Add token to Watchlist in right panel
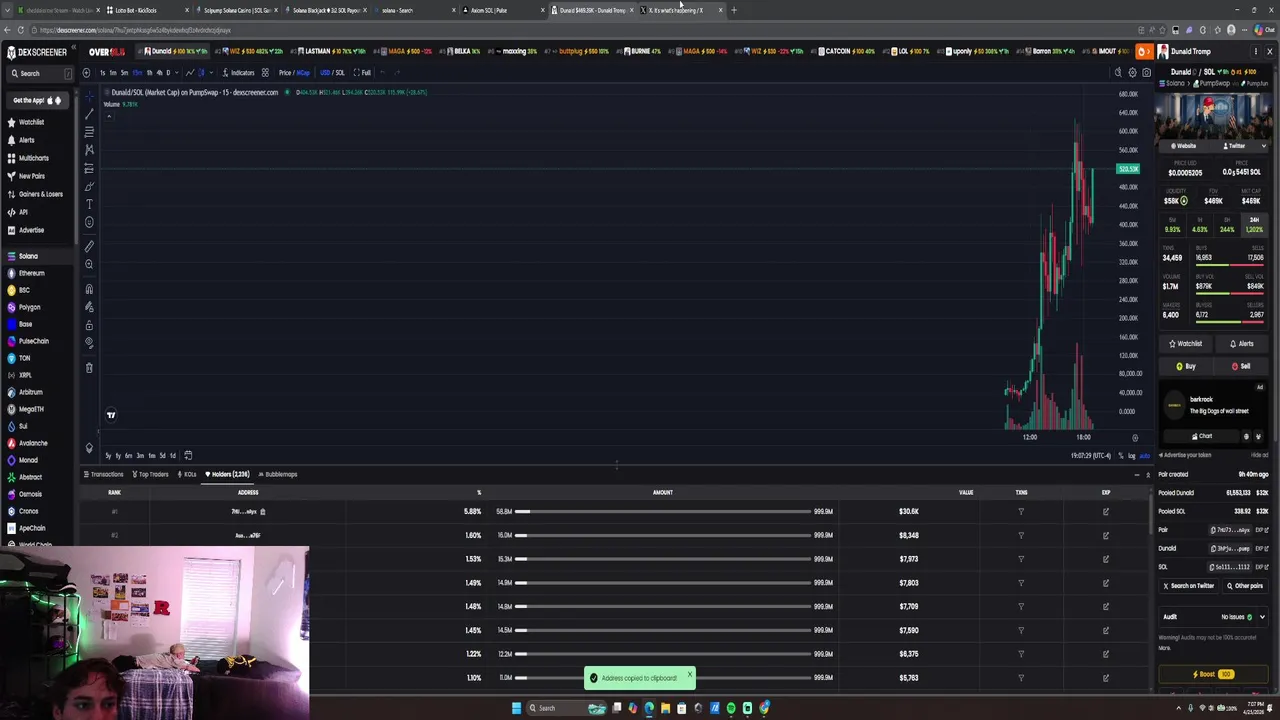 point(1185,344)
